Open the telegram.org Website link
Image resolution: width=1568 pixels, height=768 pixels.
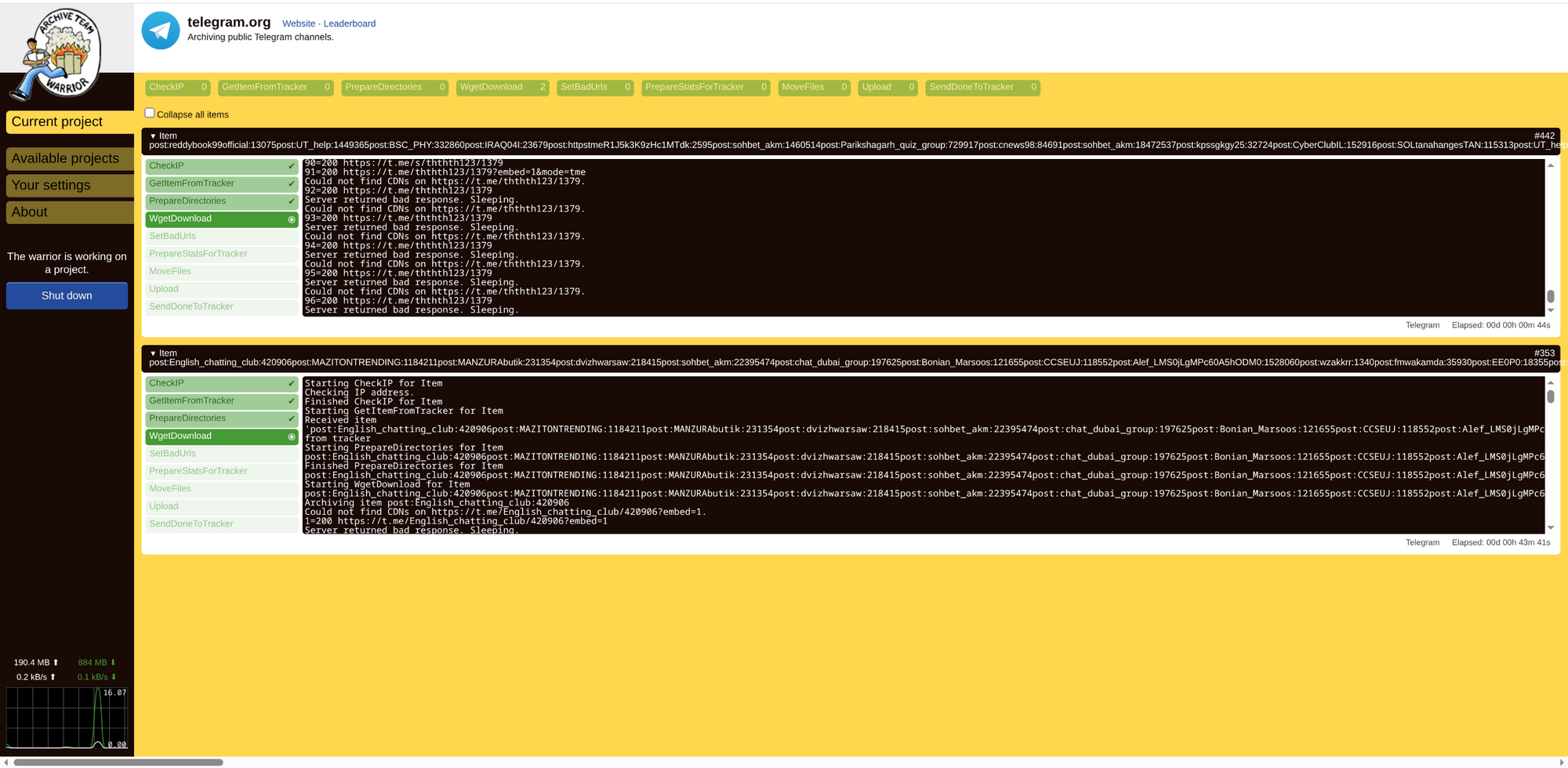[x=299, y=24]
